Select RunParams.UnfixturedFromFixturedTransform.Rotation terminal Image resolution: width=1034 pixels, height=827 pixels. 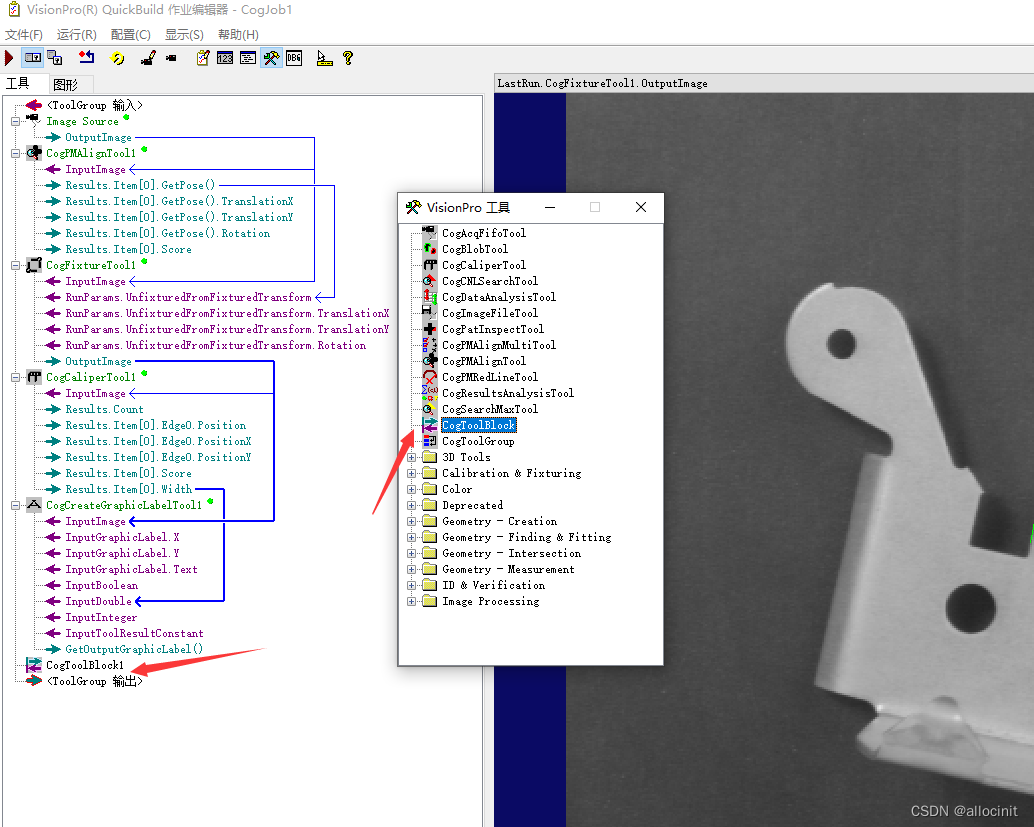(x=216, y=345)
